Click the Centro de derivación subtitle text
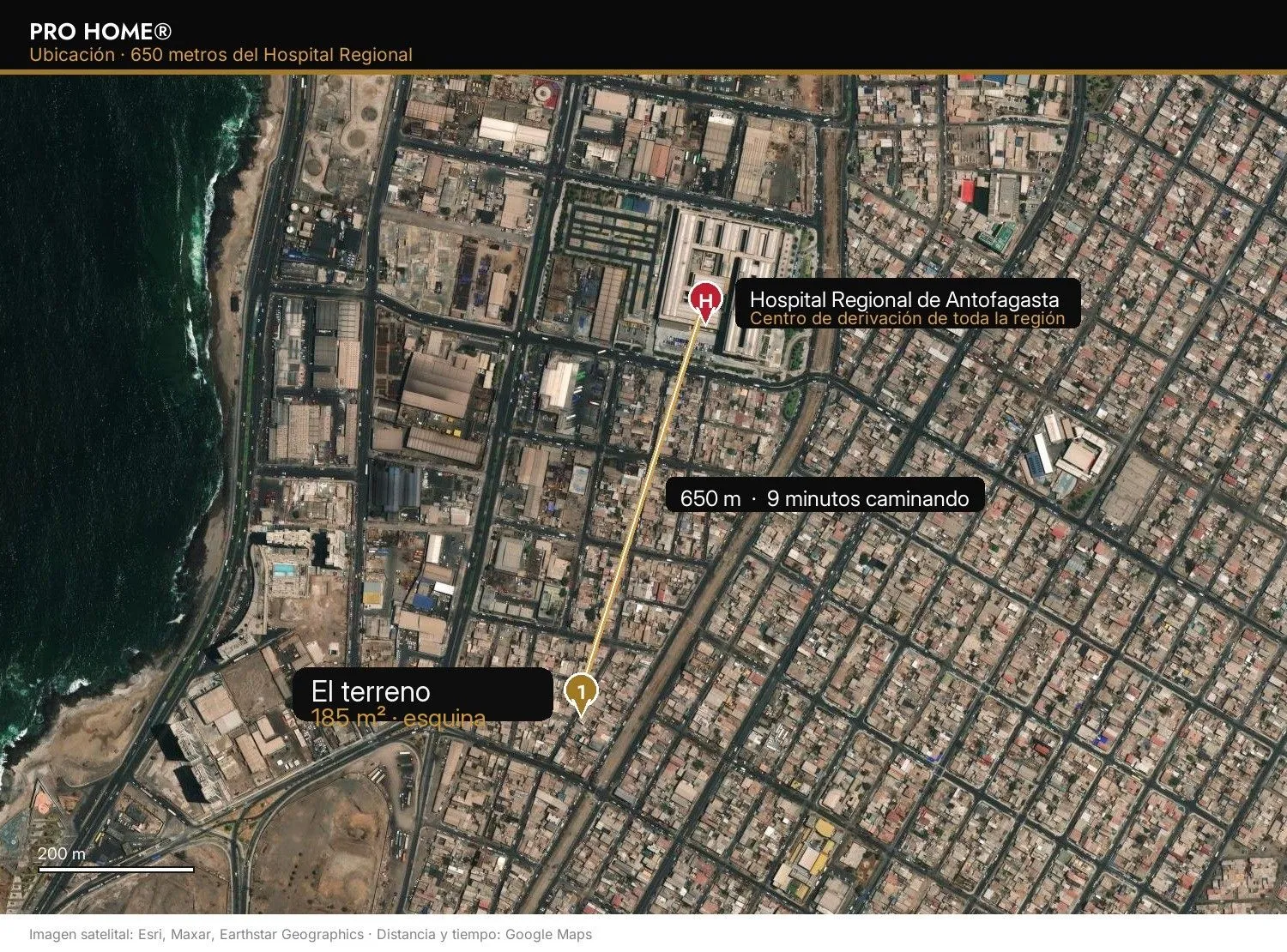The height and width of the screenshot is (952, 1287). click(907, 318)
